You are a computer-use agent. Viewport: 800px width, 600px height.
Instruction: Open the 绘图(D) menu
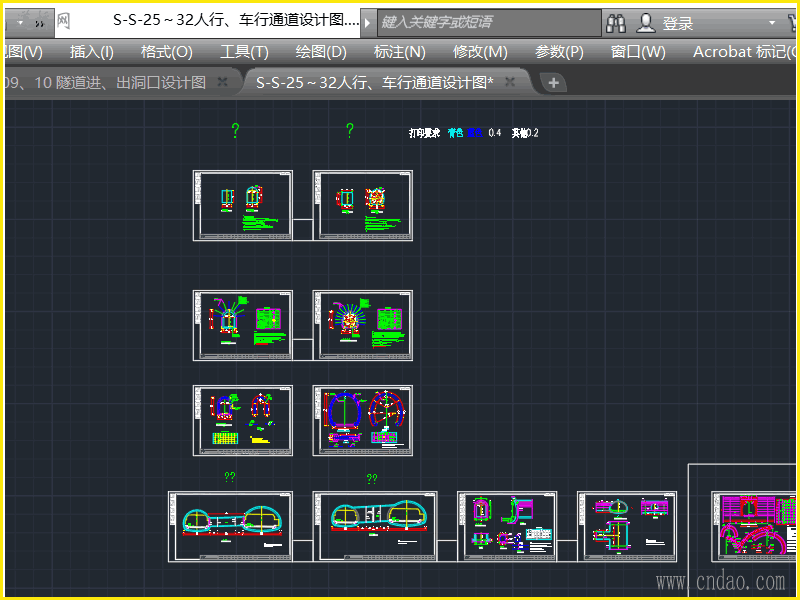[321, 52]
